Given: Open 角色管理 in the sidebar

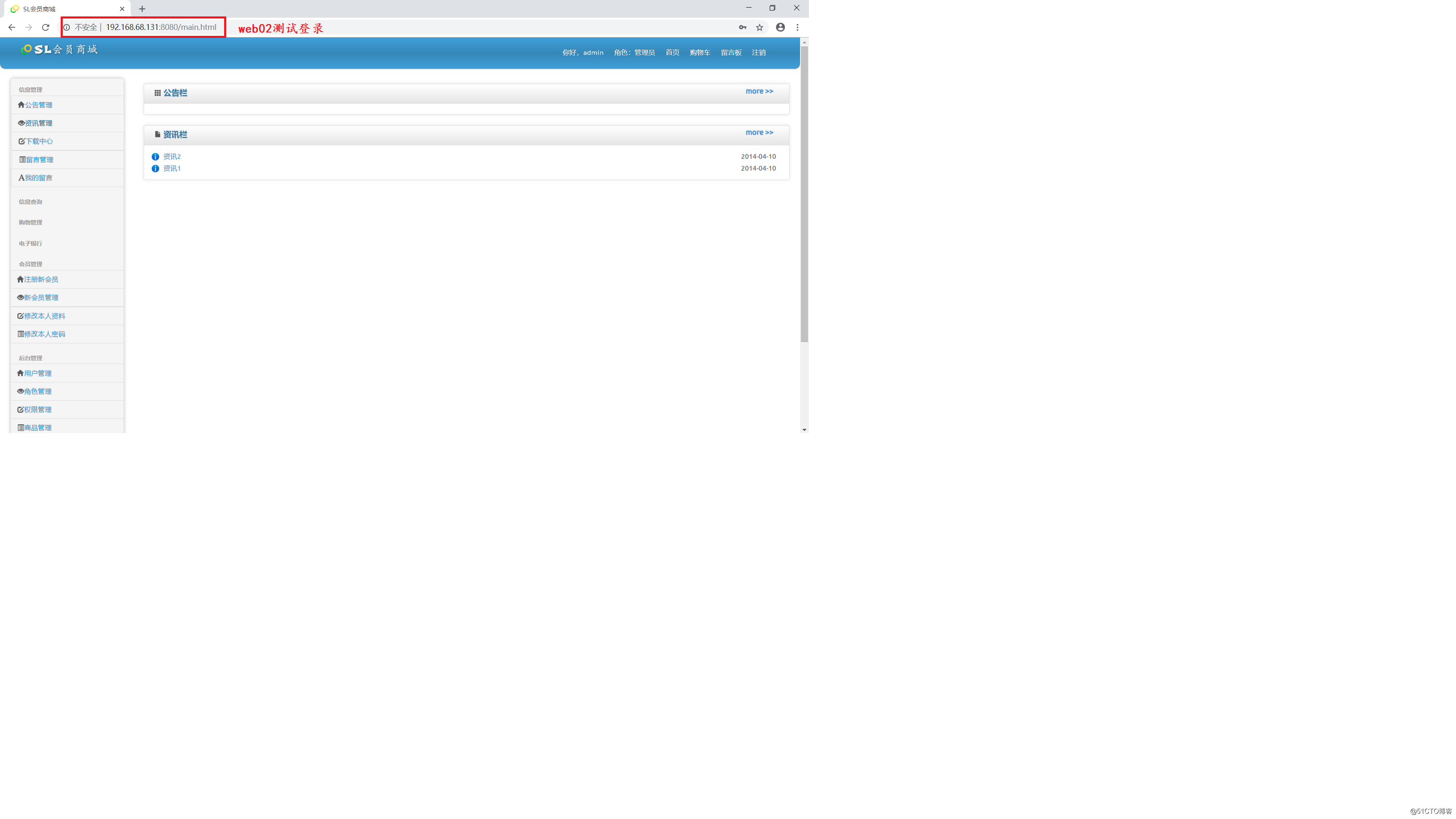Looking at the screenshot, I should pyautogui.click(x=67, y=392).
